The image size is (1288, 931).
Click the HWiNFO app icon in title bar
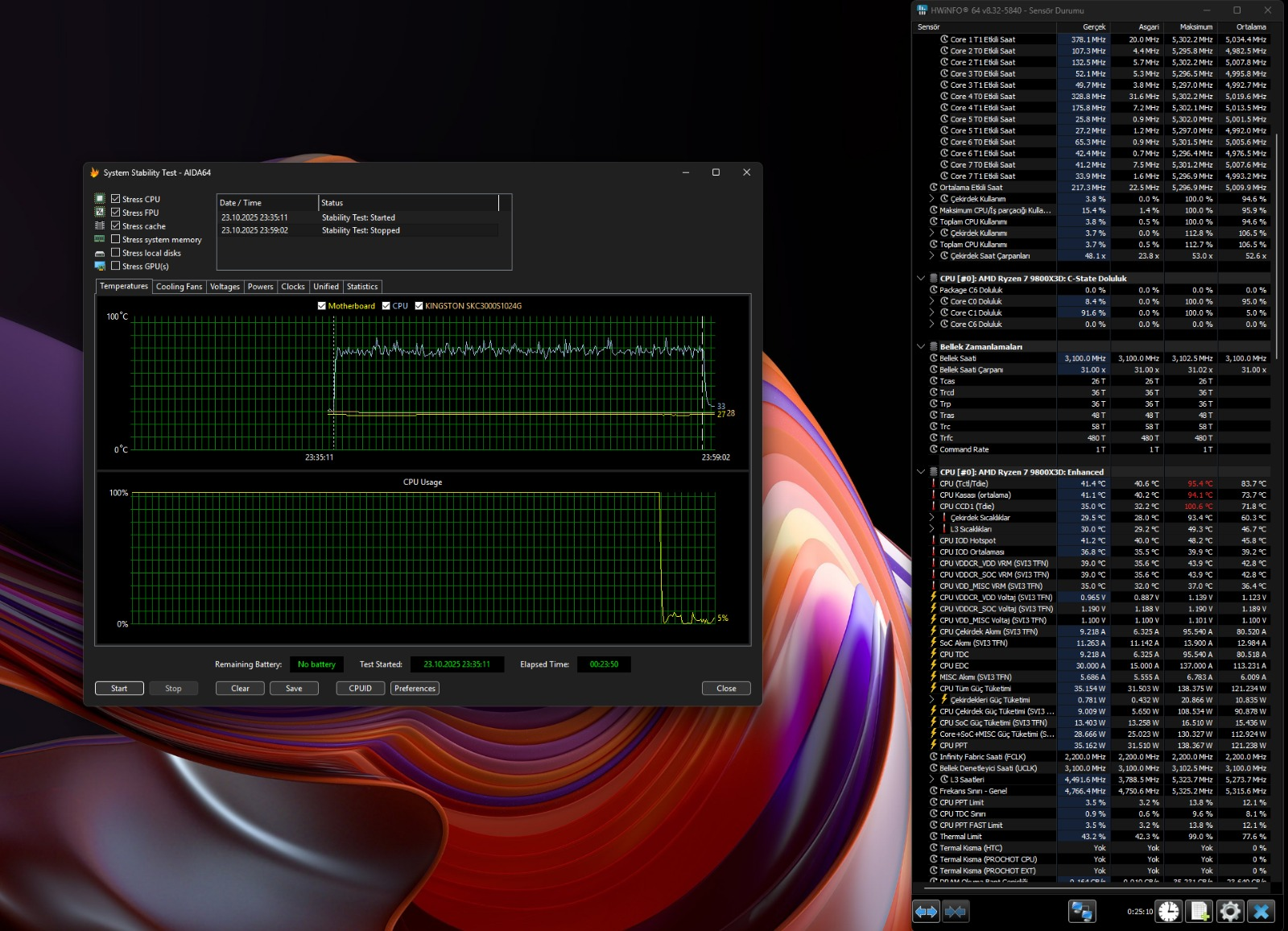[923, 10]
